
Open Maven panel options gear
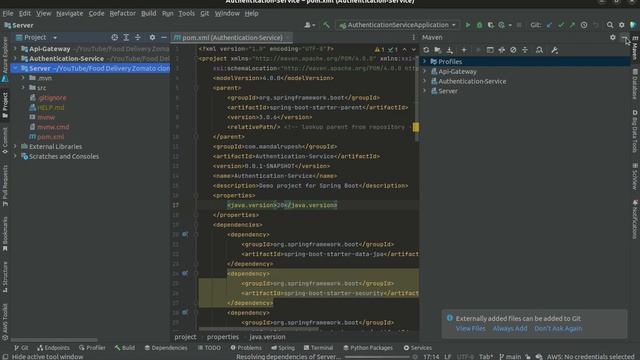coord(613,37)
